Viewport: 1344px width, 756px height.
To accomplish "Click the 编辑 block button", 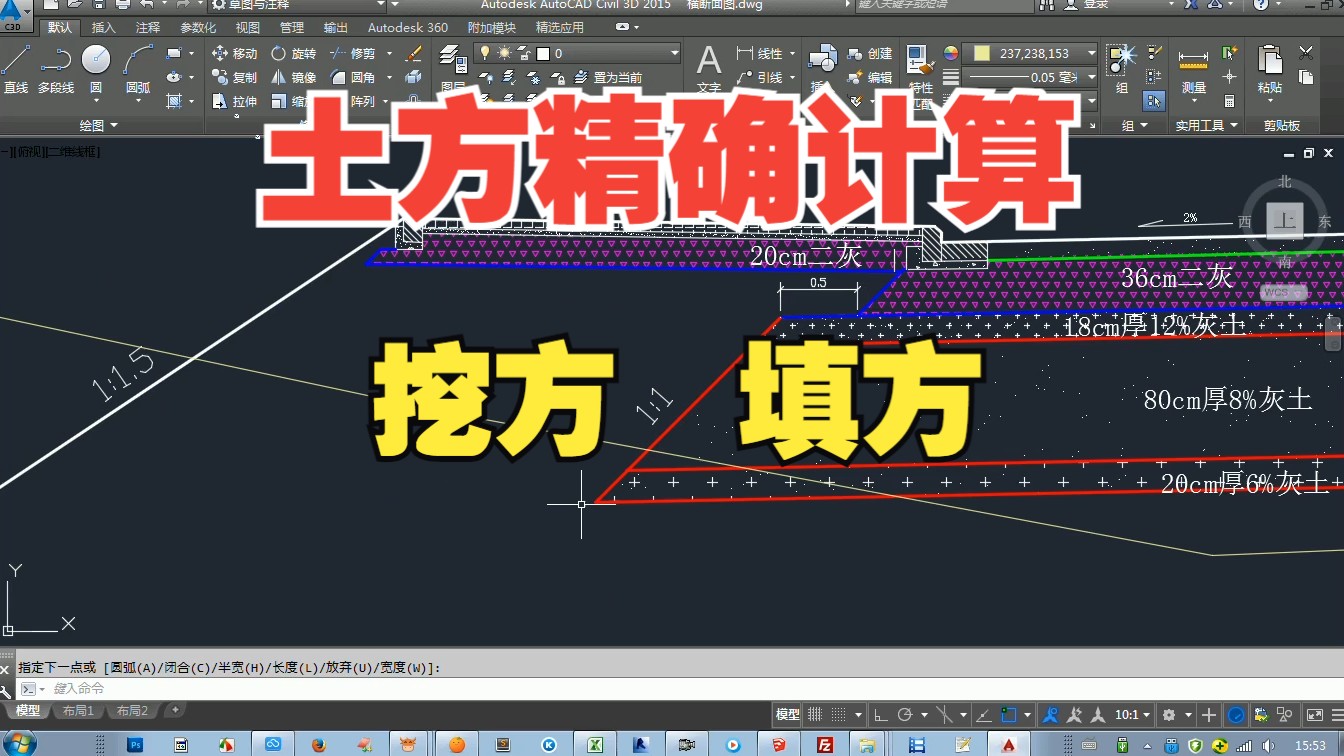I will 870,77.
